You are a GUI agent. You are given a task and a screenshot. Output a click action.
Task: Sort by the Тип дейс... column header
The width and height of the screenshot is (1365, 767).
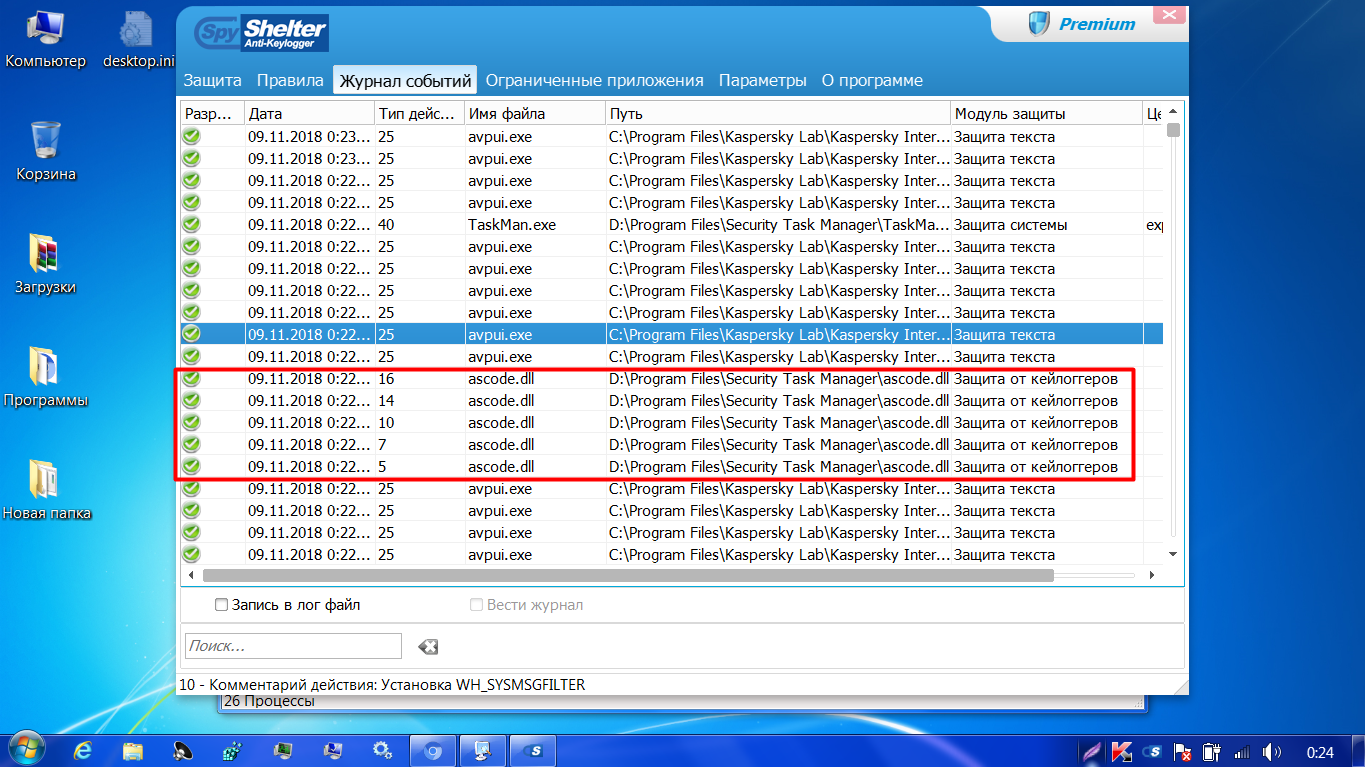[x=419, y=113]
